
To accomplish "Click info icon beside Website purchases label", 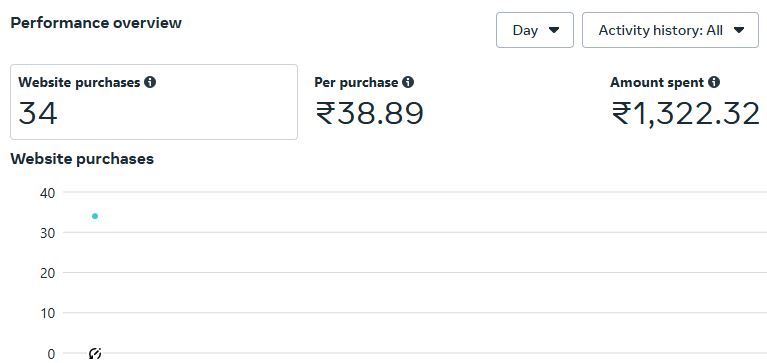I will pos(150,82).
